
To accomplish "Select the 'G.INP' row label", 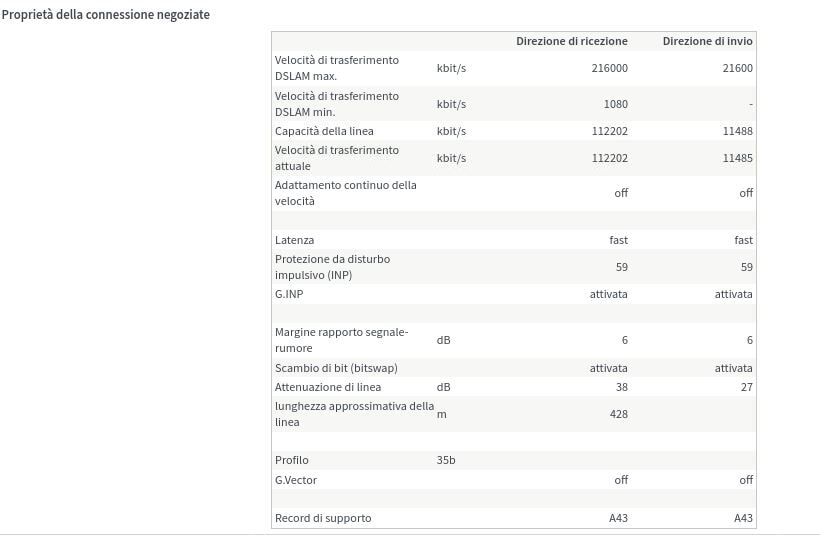I will point(289,294).
